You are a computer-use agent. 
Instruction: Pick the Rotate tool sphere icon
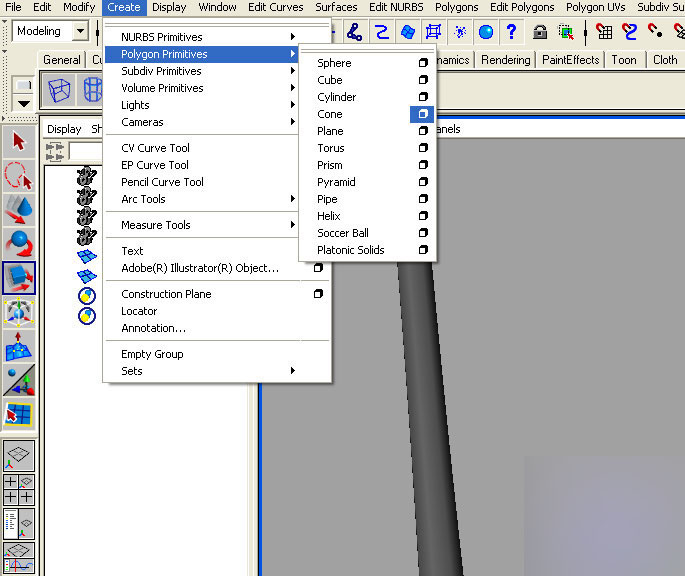(x=19, y=243)
